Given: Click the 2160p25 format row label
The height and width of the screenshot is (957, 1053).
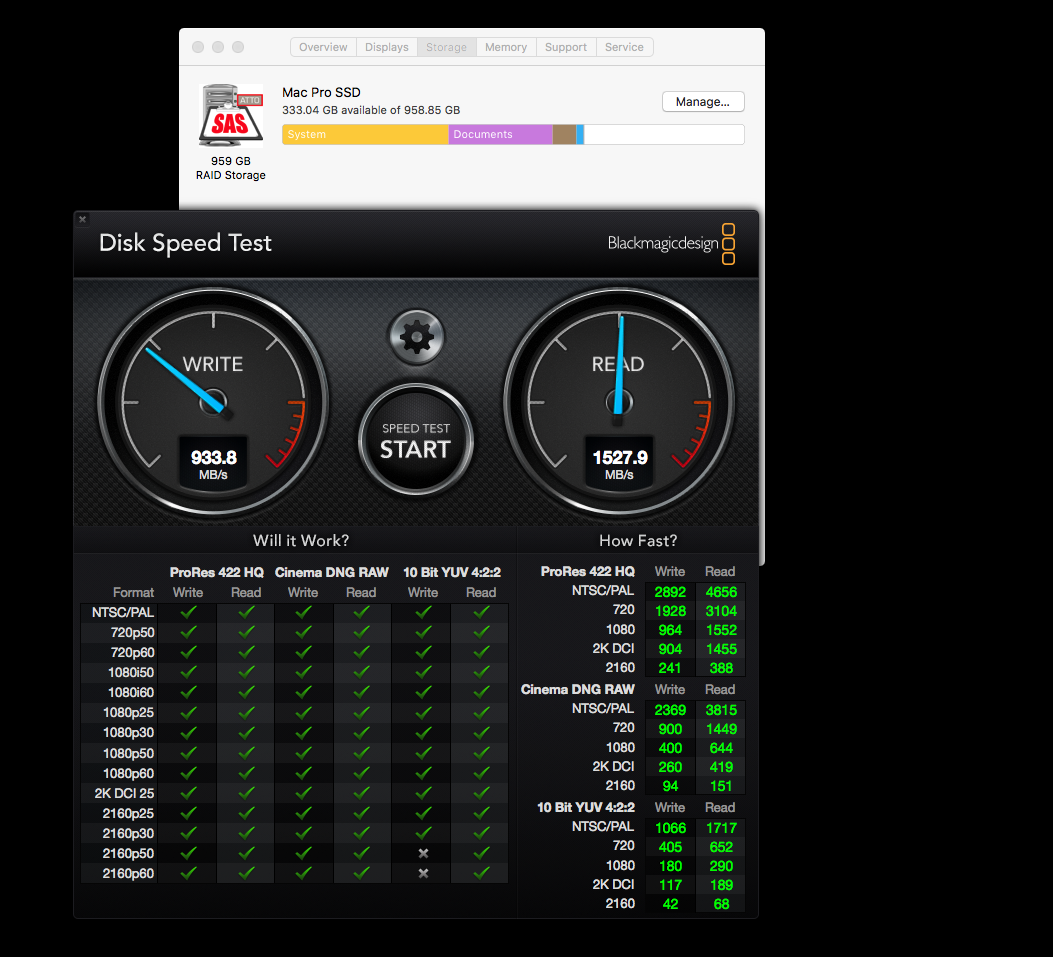Looking at the screenshot, I should (128, 814).
